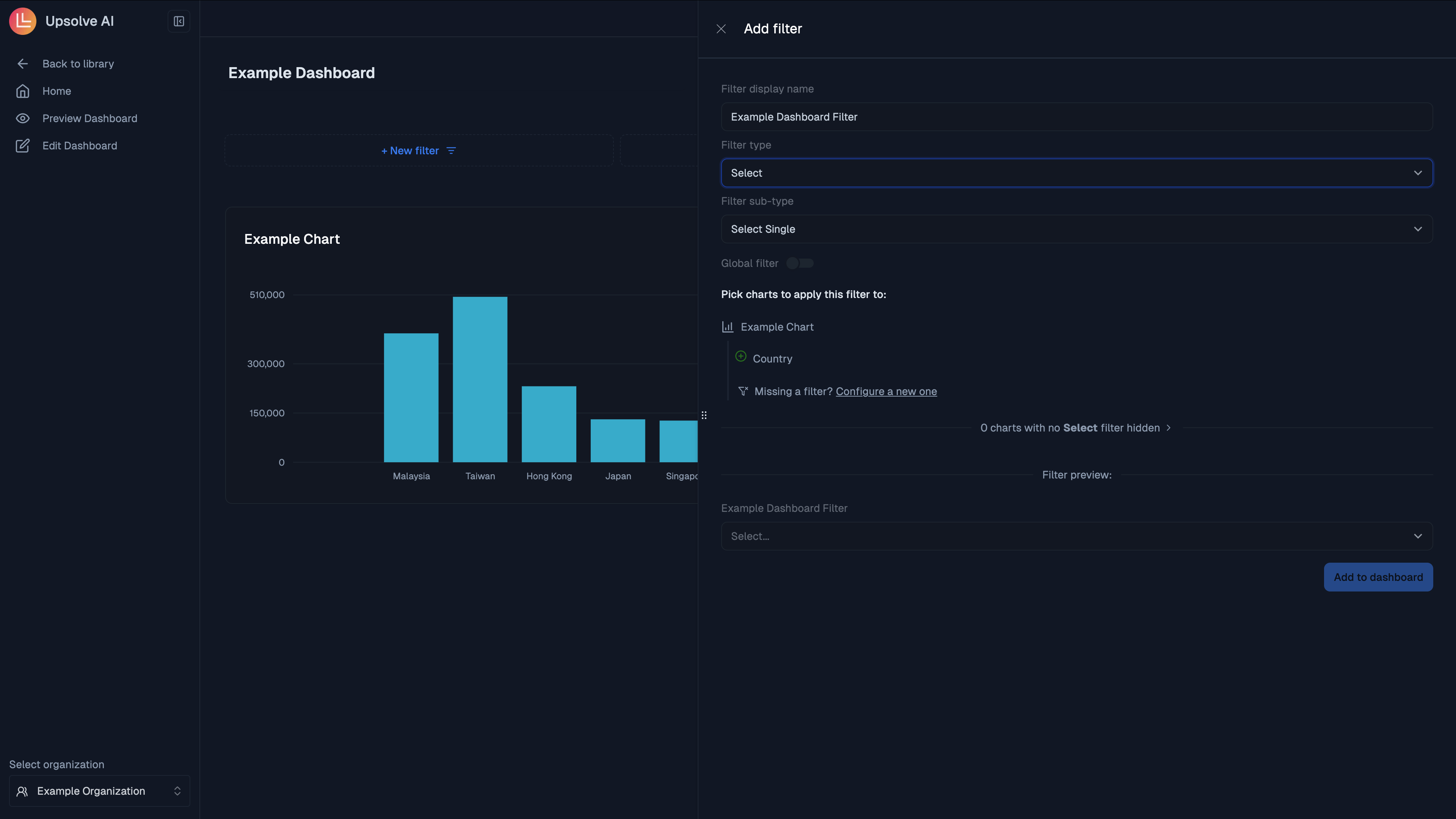Screen dimensions: 1456x819
Task: Click the pencil icon beside Edit Dashboard
Action: point(23,145)
